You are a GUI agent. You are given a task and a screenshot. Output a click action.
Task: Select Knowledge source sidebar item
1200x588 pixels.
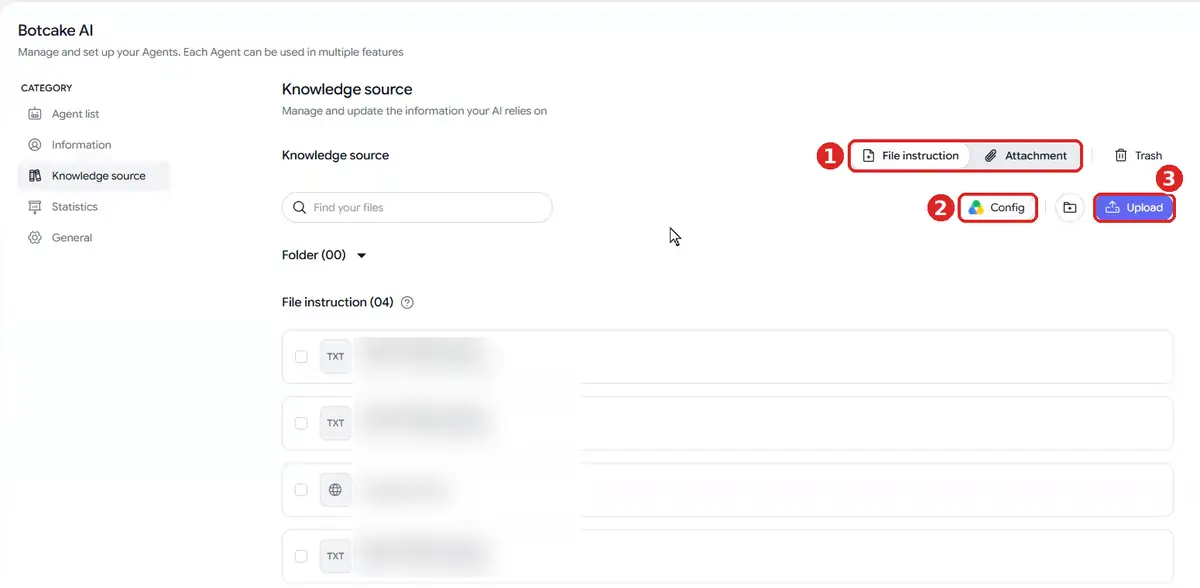coord(93,176)
